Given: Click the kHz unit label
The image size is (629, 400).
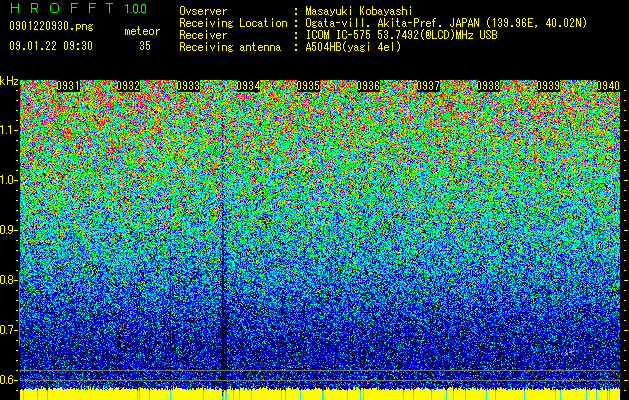Looking at the screenshot, I should pyautogui.click(x=9, y=81).
